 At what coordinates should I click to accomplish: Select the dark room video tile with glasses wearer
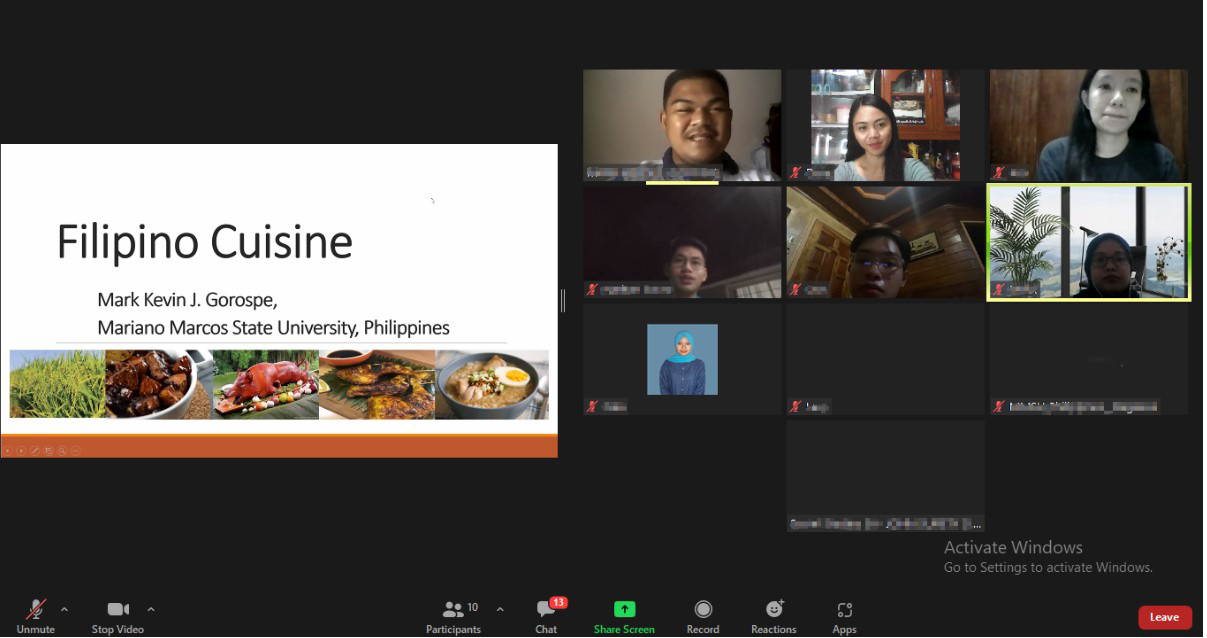tap(682, 242)
